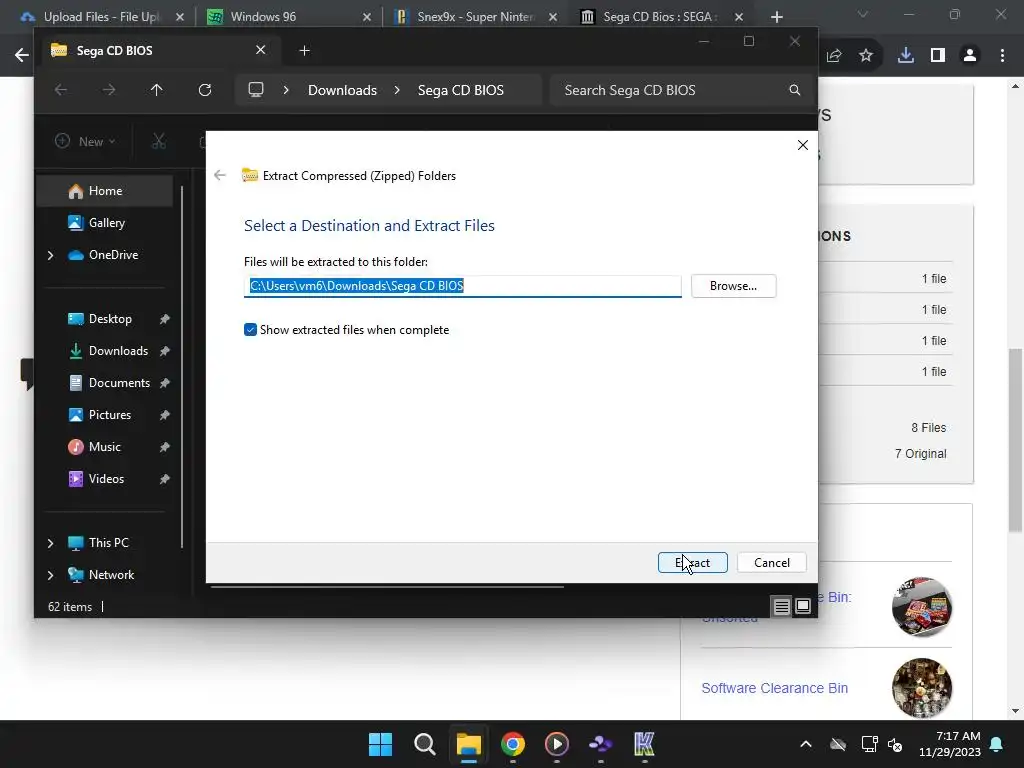Click the extraction destination path field
Viewport: 1024px width, 768px height.
(x=462, y=286)
